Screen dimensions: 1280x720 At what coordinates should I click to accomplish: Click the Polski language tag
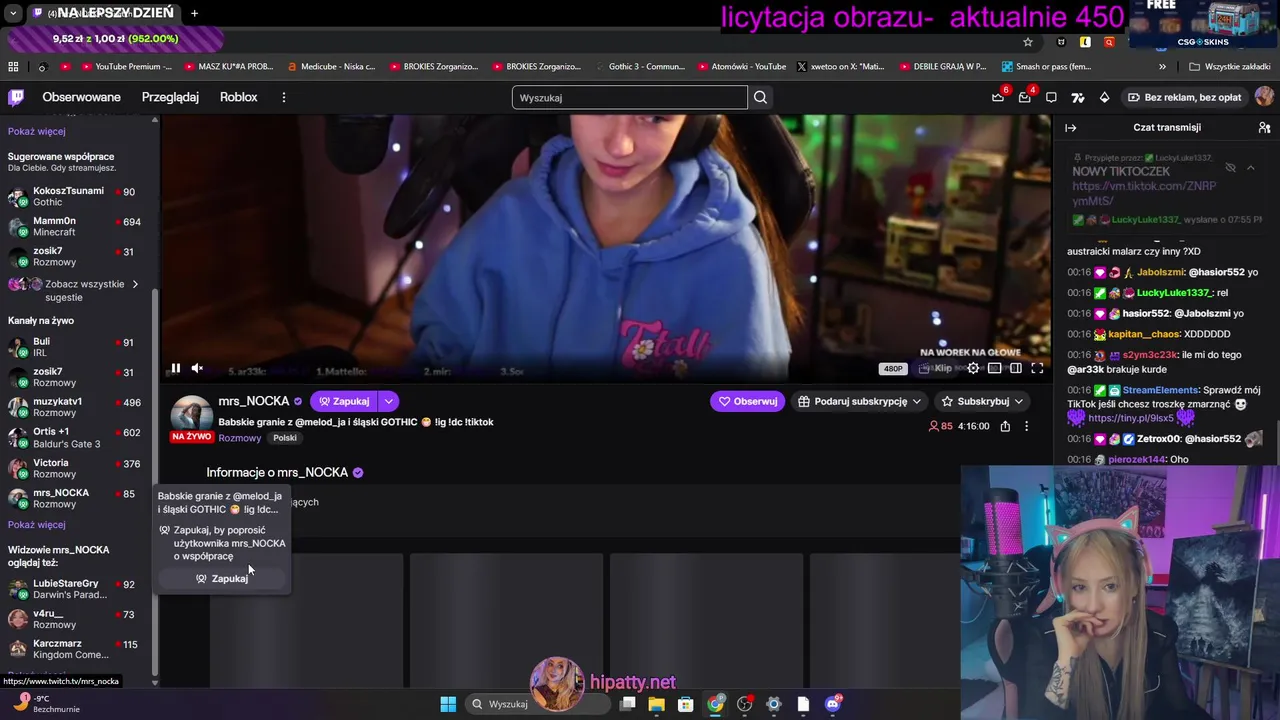pyautogui.click(x=285, y=438)
